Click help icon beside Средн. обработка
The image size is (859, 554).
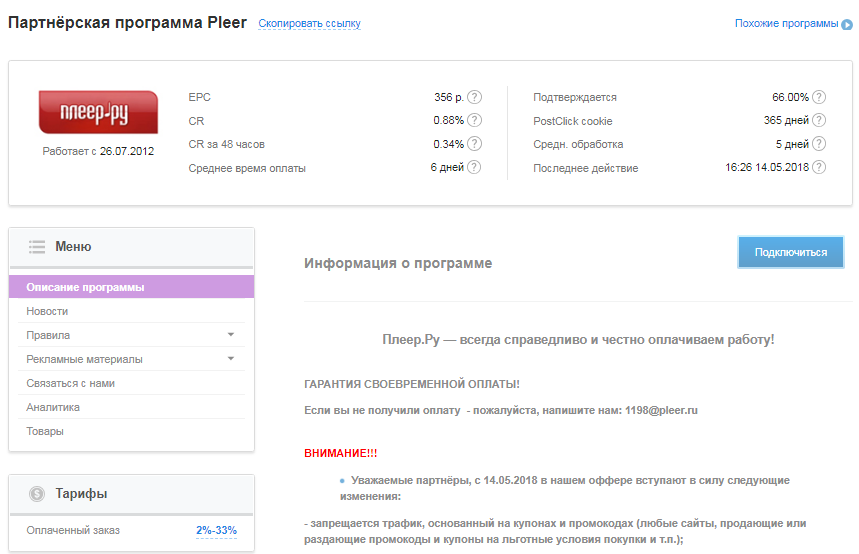click(818, 144)
